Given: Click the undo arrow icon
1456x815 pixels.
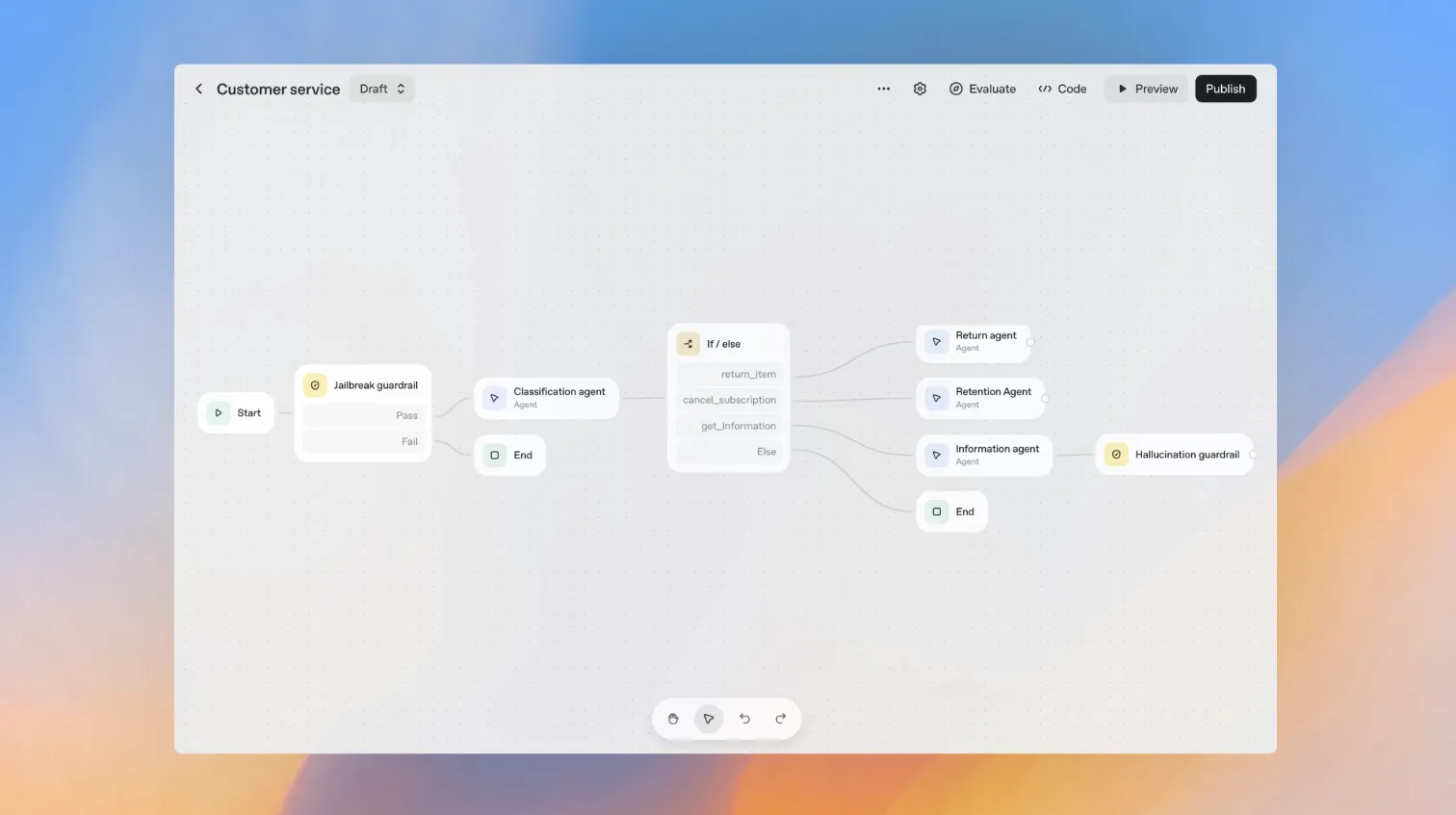Looking at the screenshot, I should (744, 719).
